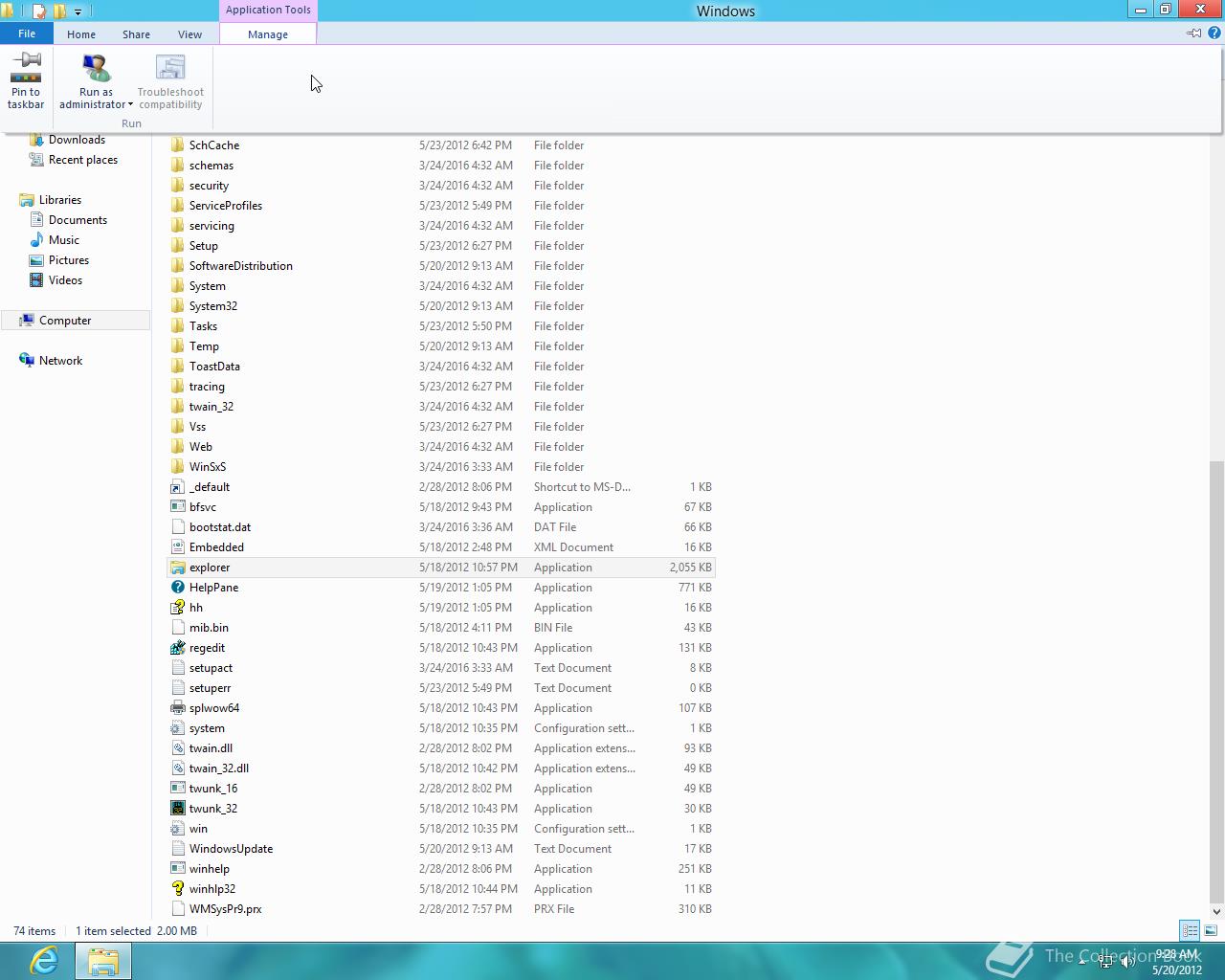The width and height of the screenshot is (1225, 980).
Task: Switch to details view in status bar
Action: tap(1190, 930)
